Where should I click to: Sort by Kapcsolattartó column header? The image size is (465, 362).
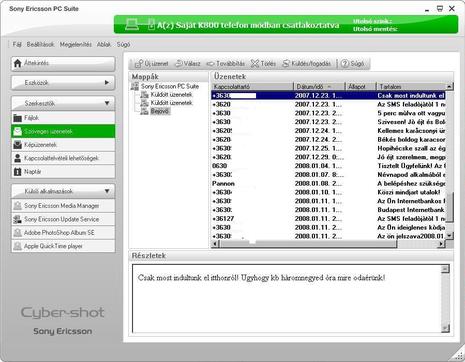pos(252,86)
